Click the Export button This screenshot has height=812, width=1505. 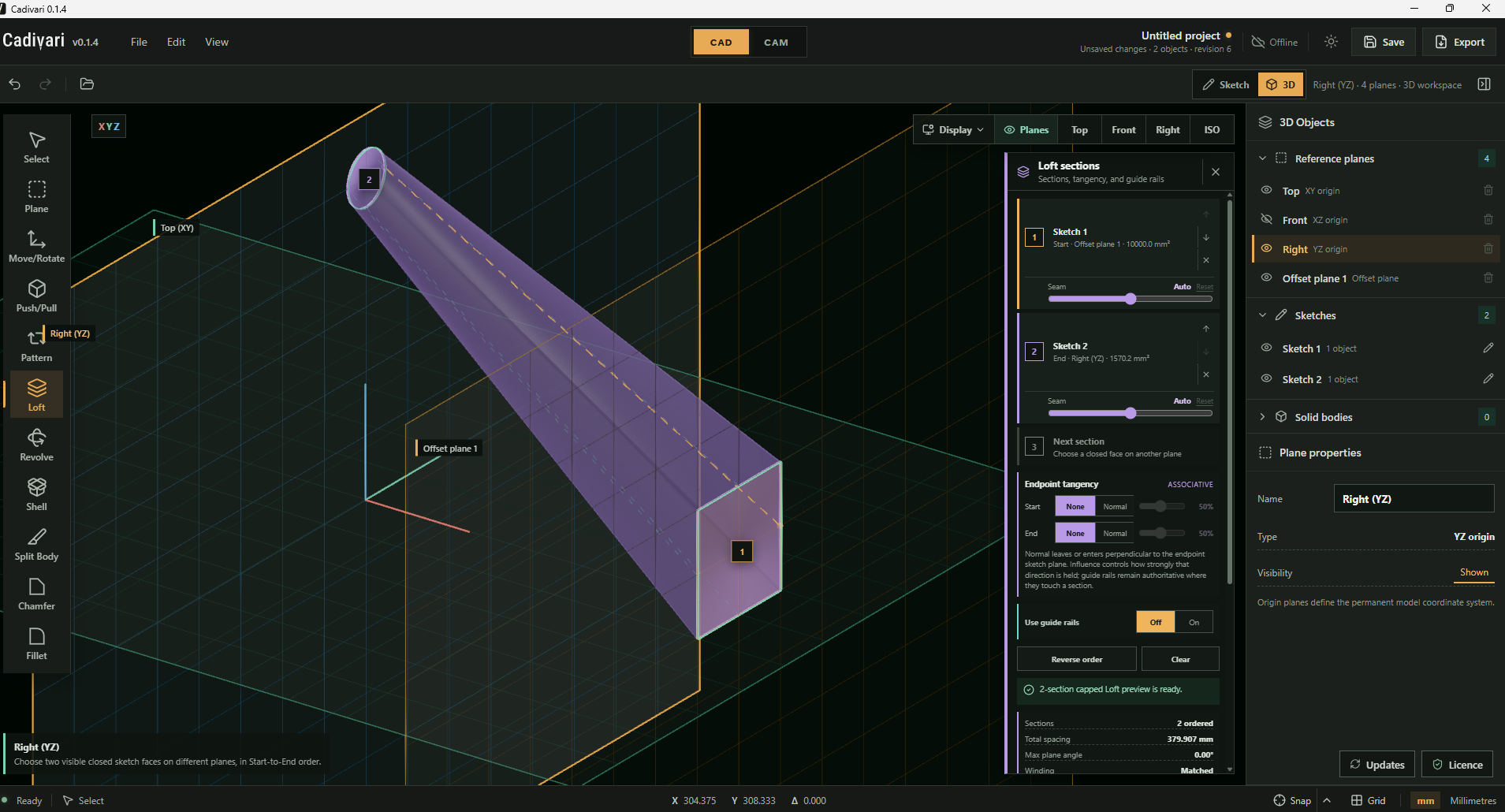pyautogui.click(x=1459, y=42)
